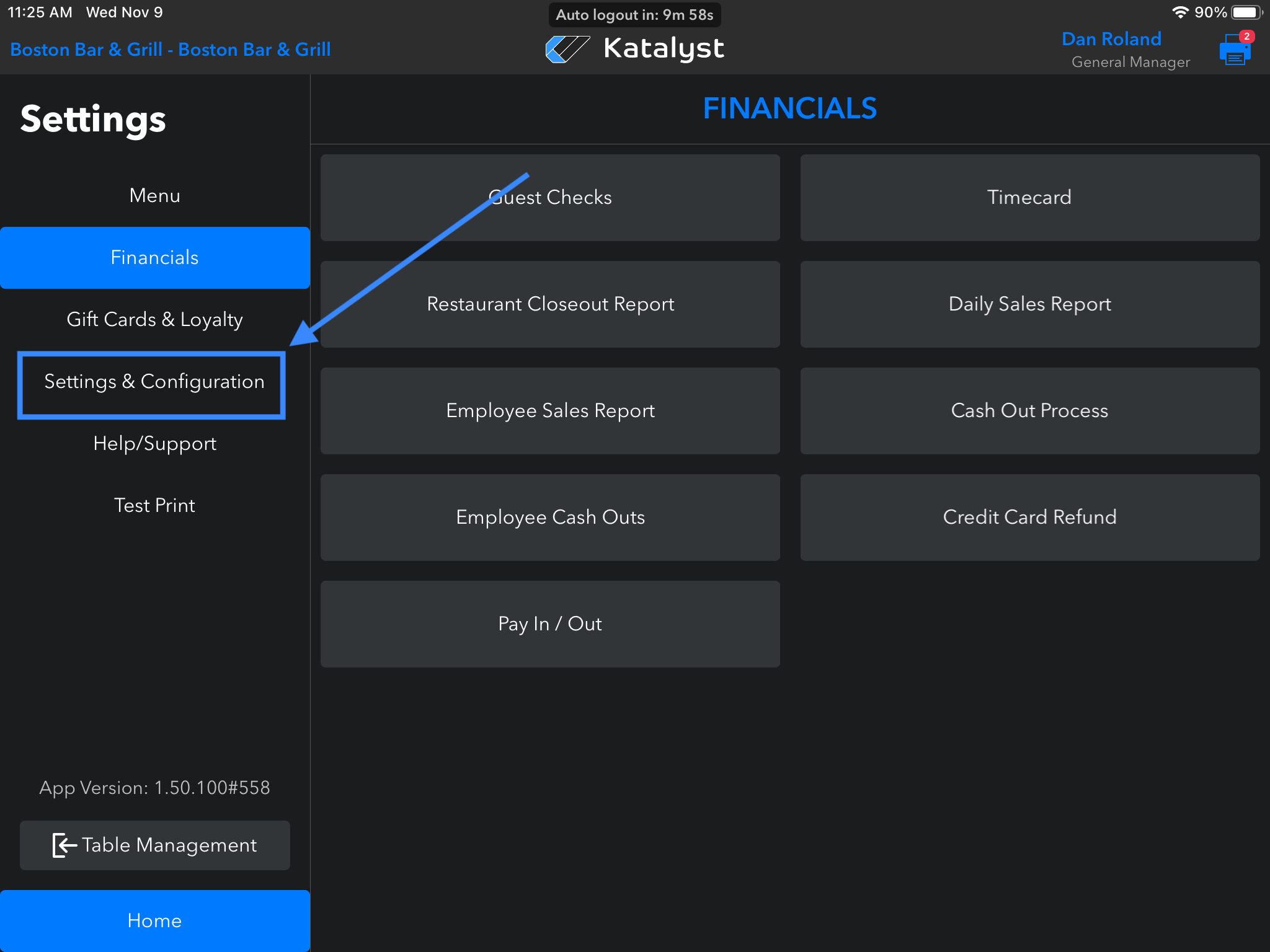Screen dimensions: 1270x952
Task: Open the Menu settings section
Action: click(x=154, y=196)
